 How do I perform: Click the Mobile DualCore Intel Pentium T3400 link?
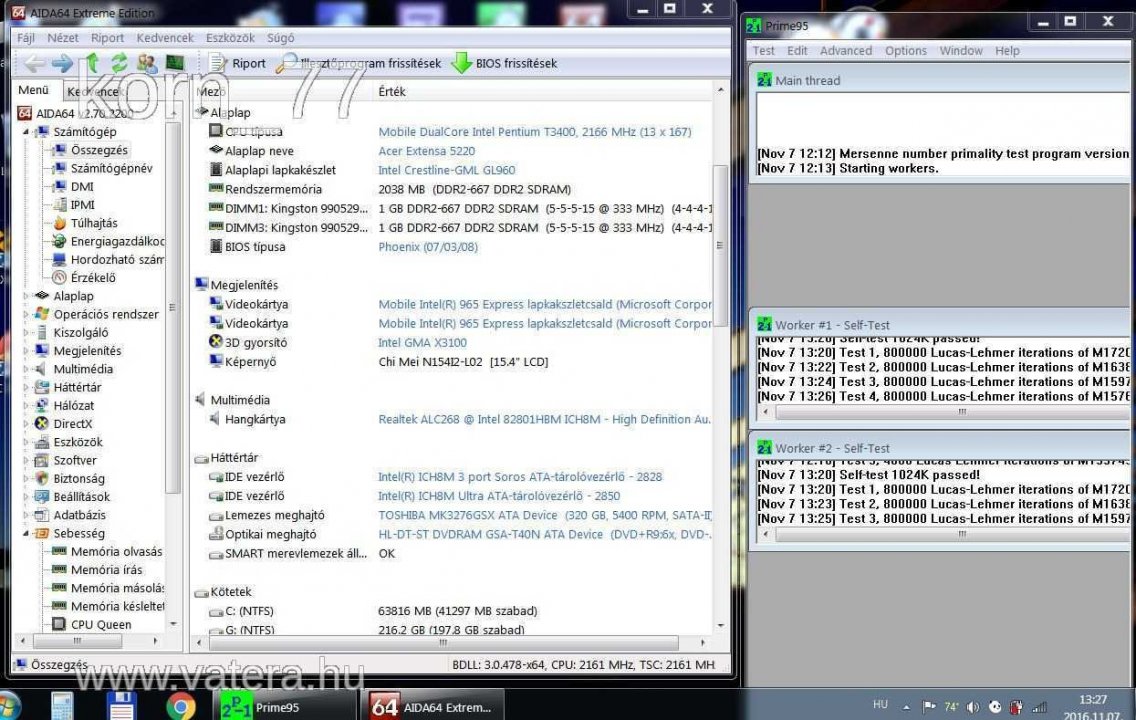pyautogui.click(x=535, y=132)
